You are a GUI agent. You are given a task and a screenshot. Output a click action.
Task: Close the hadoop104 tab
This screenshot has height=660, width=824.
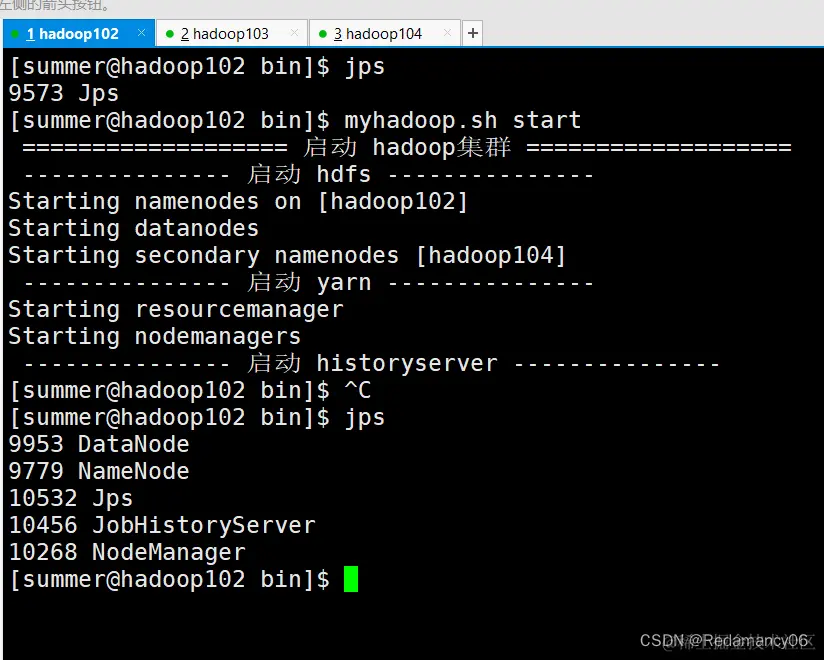pos(447,33)
